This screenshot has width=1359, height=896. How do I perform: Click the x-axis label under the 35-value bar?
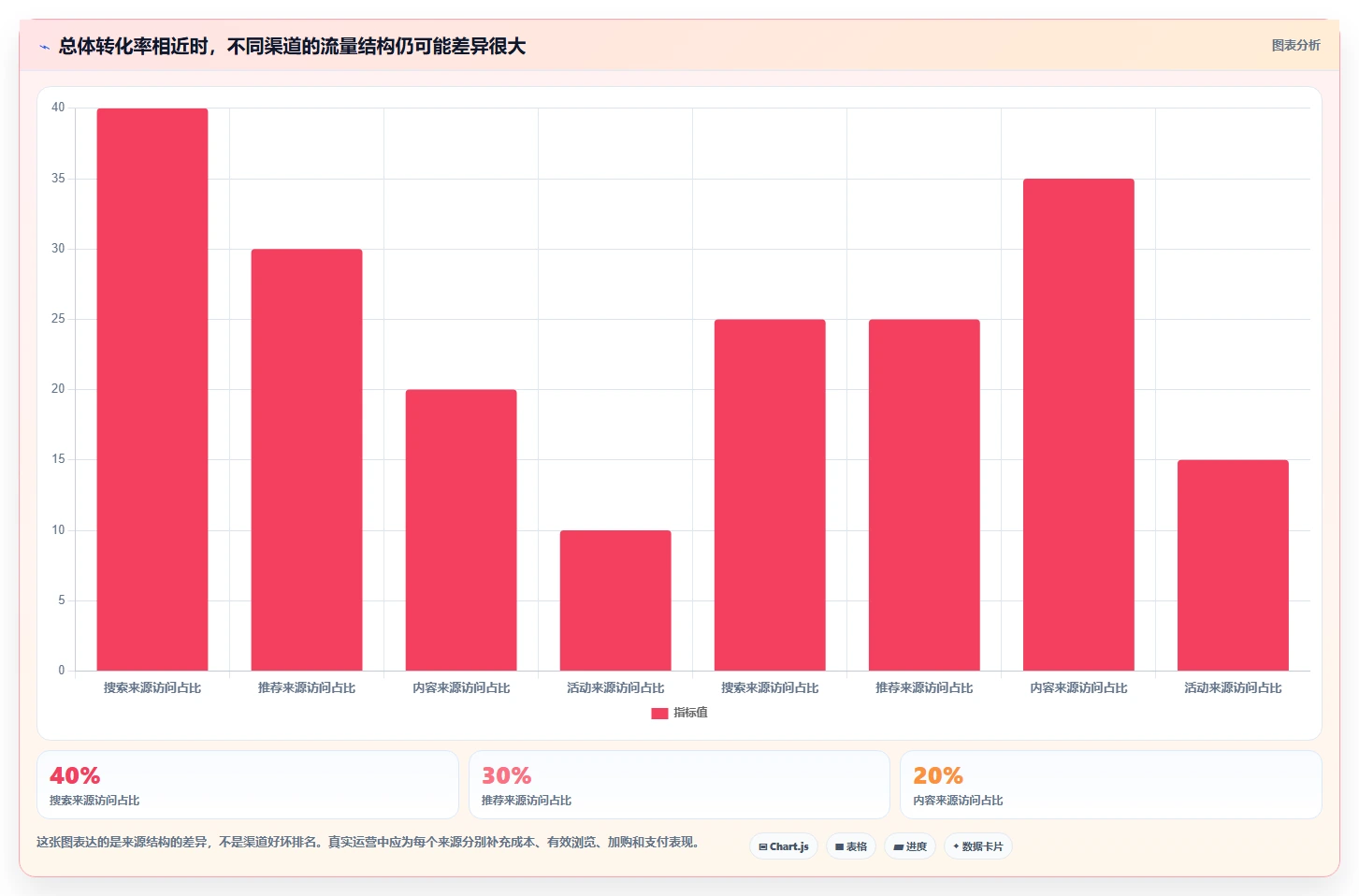click(x=1078, y=687)
